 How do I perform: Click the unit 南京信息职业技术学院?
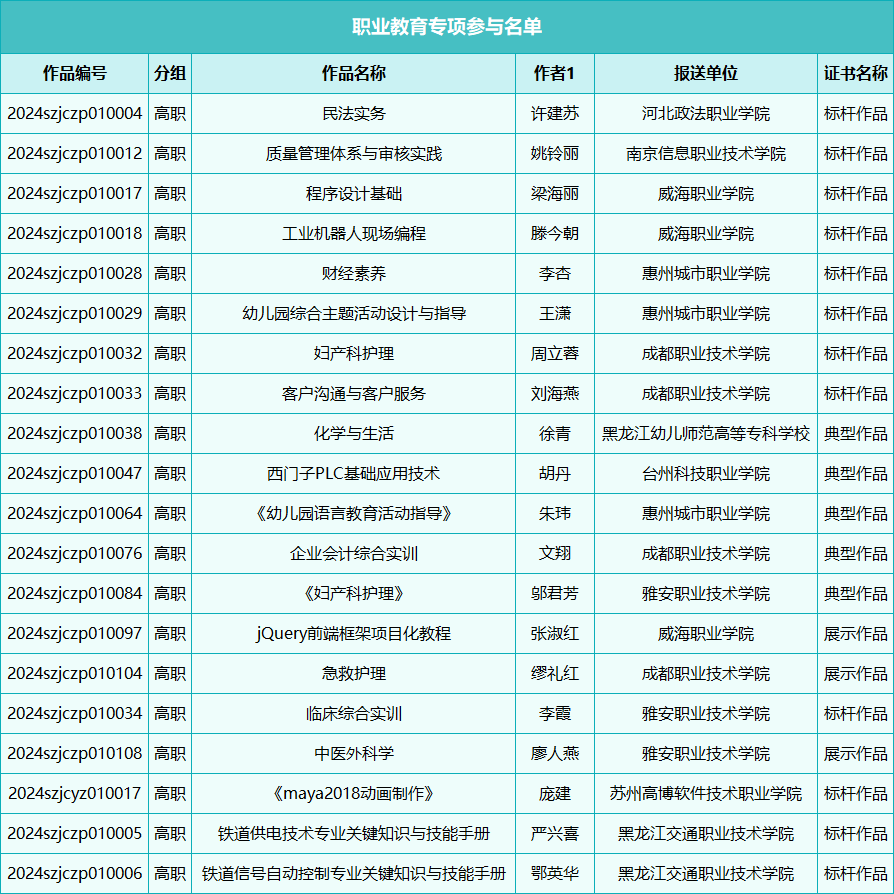point(706,153)
